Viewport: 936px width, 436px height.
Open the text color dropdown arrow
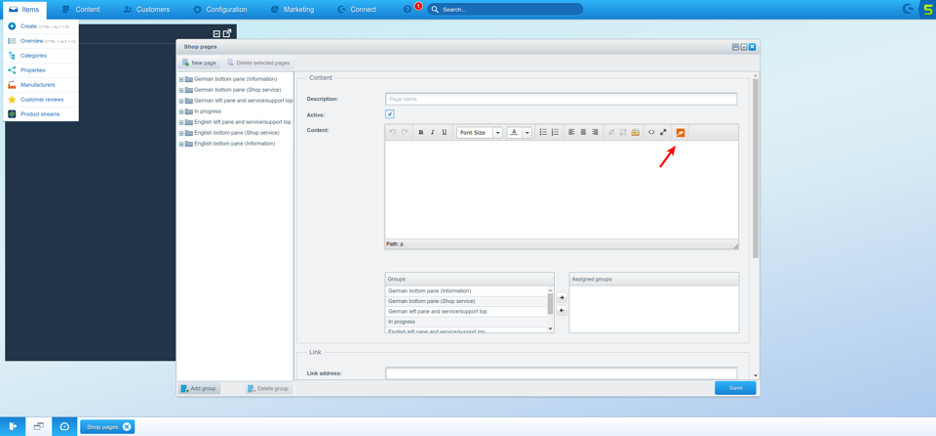coord(527,132)
